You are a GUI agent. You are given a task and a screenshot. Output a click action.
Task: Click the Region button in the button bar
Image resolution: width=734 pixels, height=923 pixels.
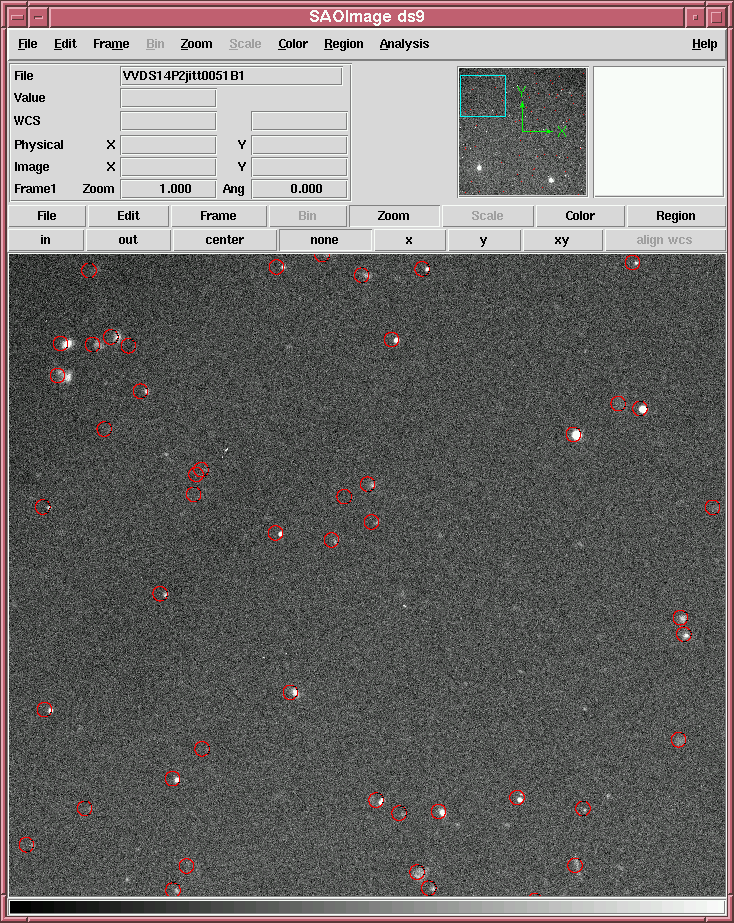click(x=675, y=216)
